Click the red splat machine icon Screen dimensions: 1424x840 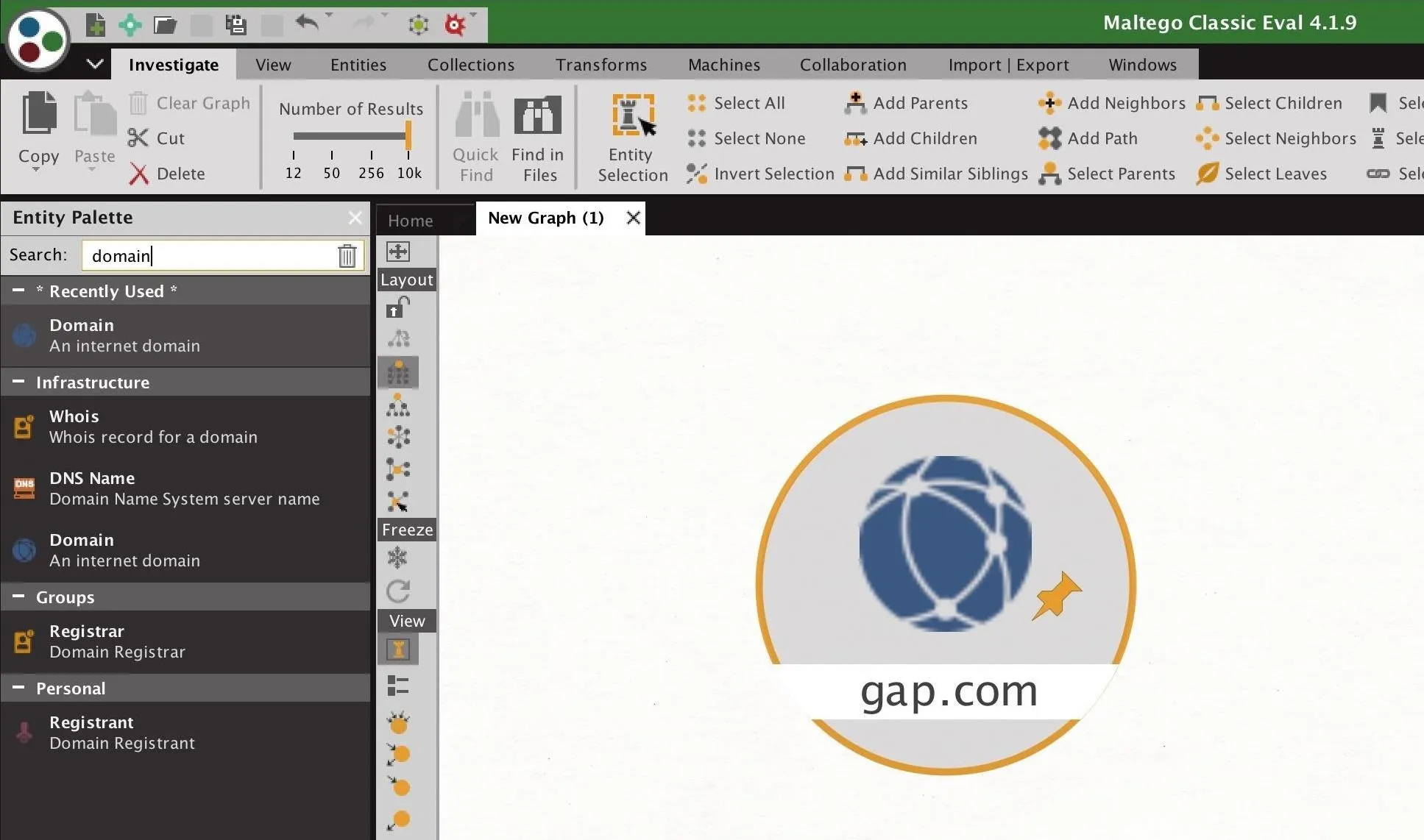click(x=455, y=25)
